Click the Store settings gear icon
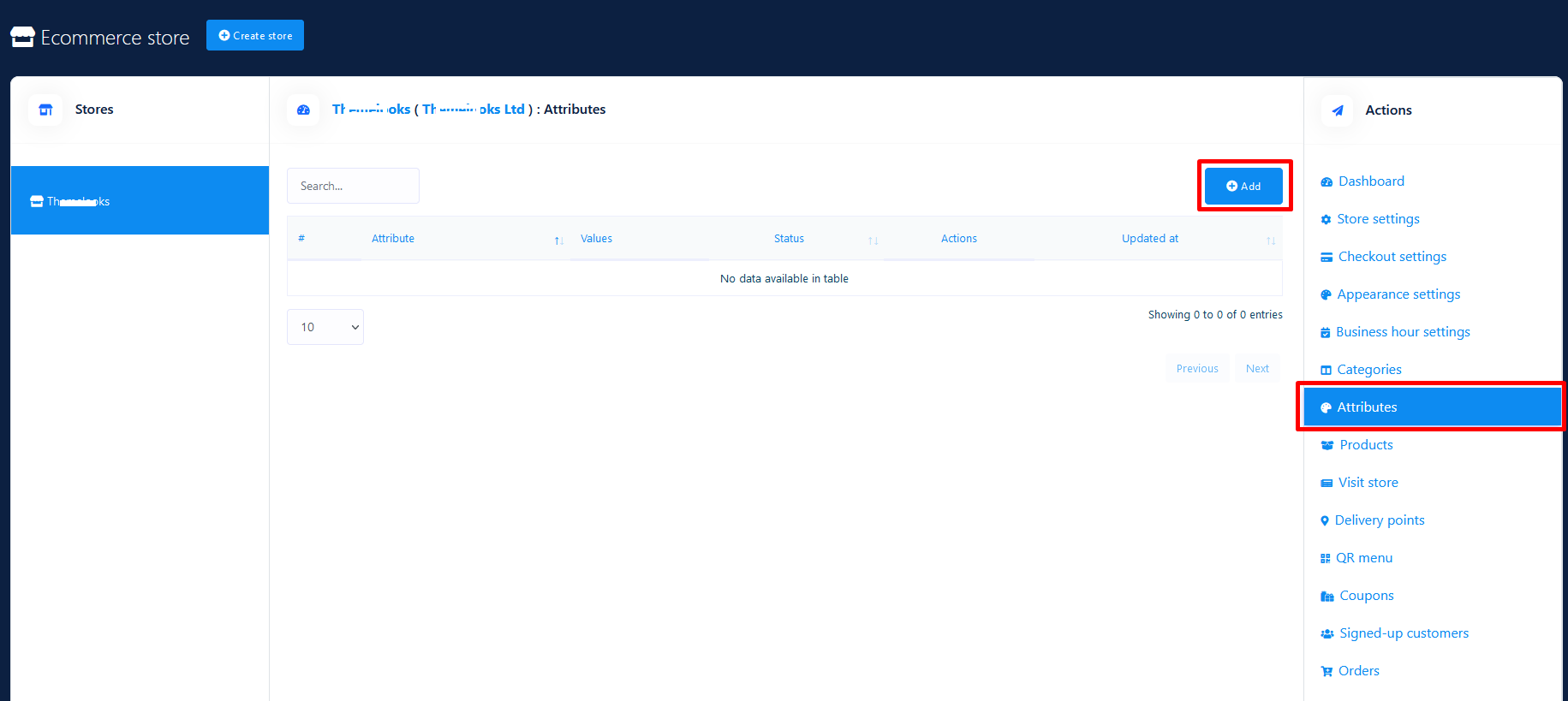Viewport: 1568px width, 701px height. (1326, 220)
